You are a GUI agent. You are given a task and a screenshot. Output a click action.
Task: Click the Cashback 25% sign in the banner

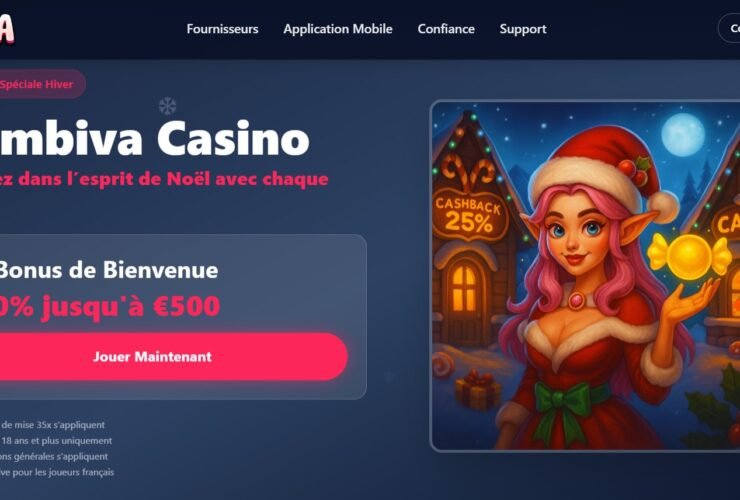pyautogui.click(x=468, y=214)
